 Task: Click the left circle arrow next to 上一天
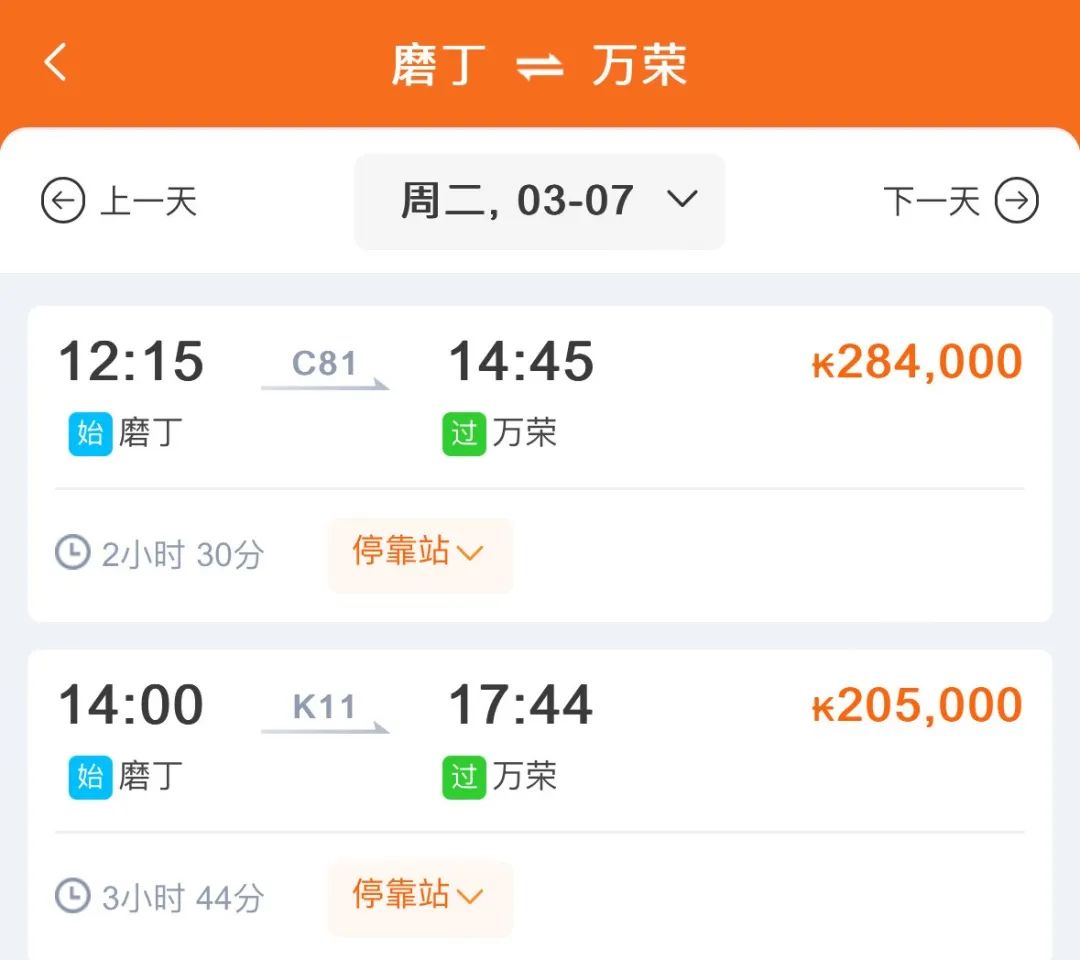[63, 202]
